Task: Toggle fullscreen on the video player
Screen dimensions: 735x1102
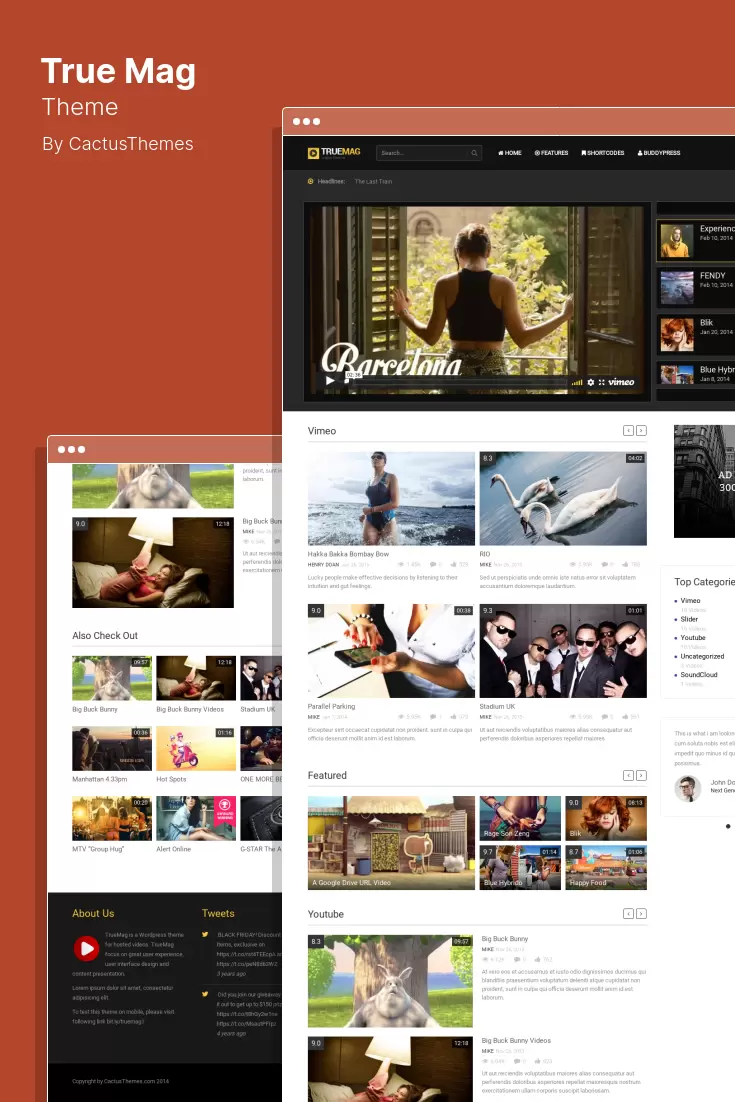Action: pos(601,382)
